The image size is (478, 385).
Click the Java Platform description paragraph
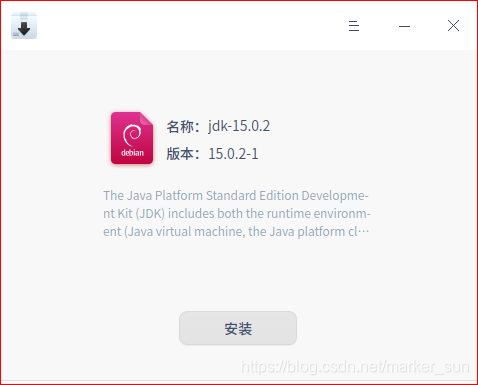tap(237, 213)
